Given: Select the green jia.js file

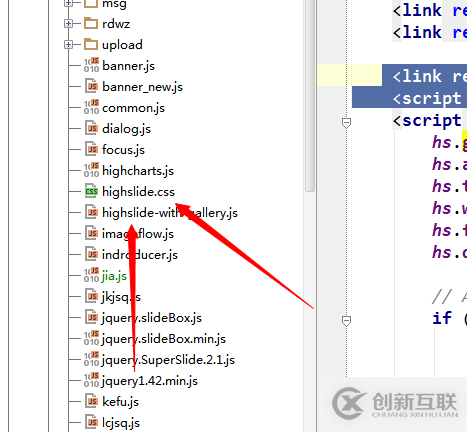Looking at the screenshot, I should [x=114, y=276].
